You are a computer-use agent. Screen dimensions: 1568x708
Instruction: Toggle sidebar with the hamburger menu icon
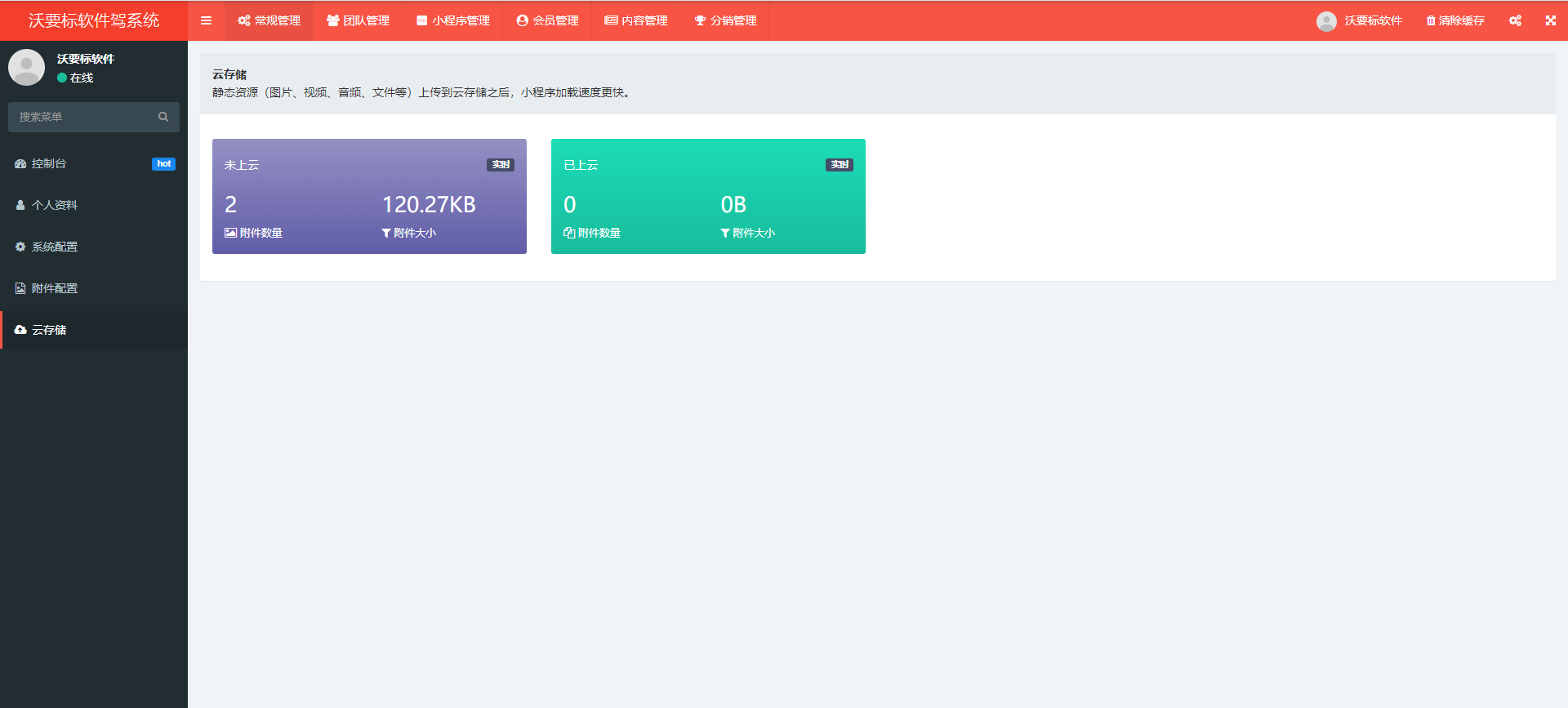click(206, 20)
